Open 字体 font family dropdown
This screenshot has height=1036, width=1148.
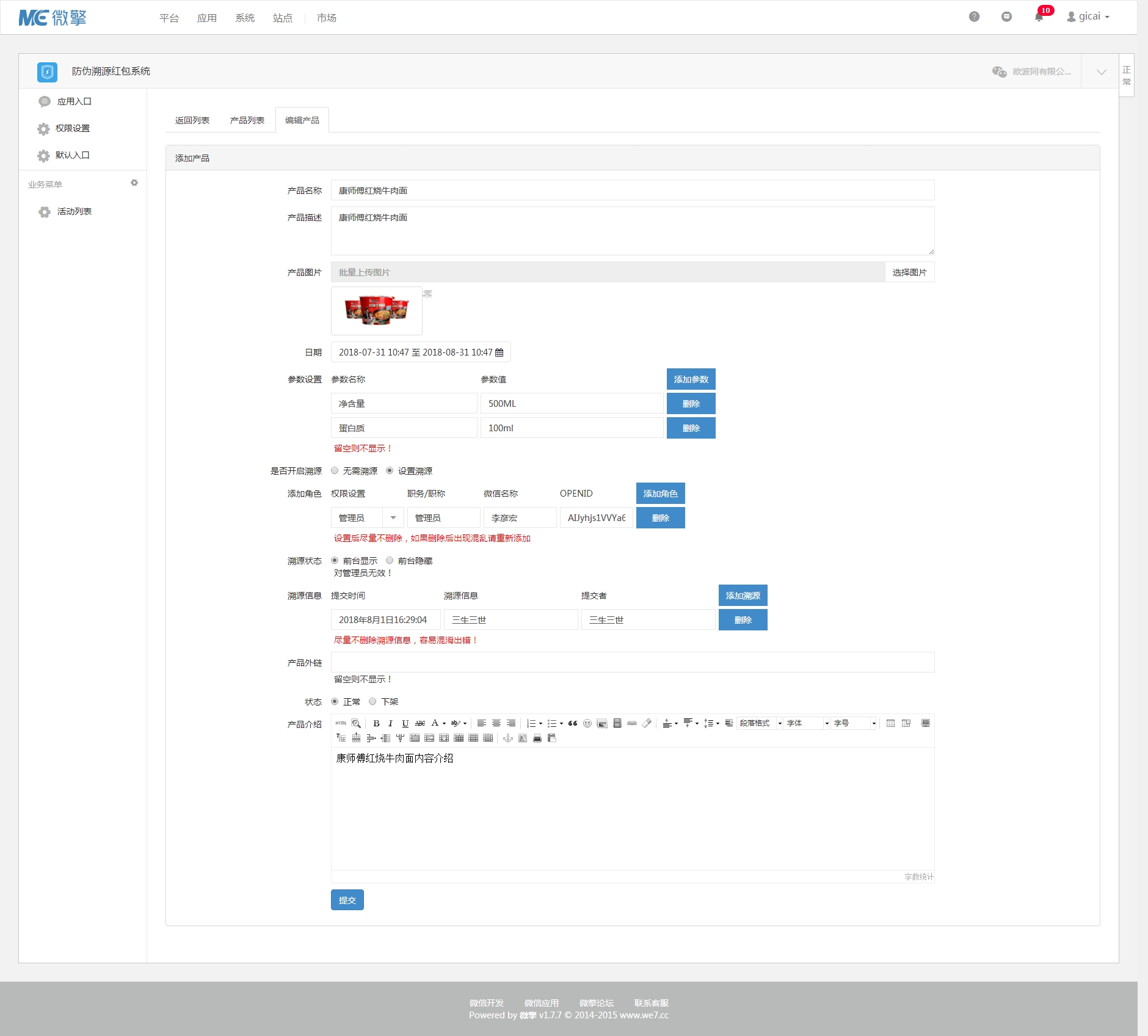[807, 723]
